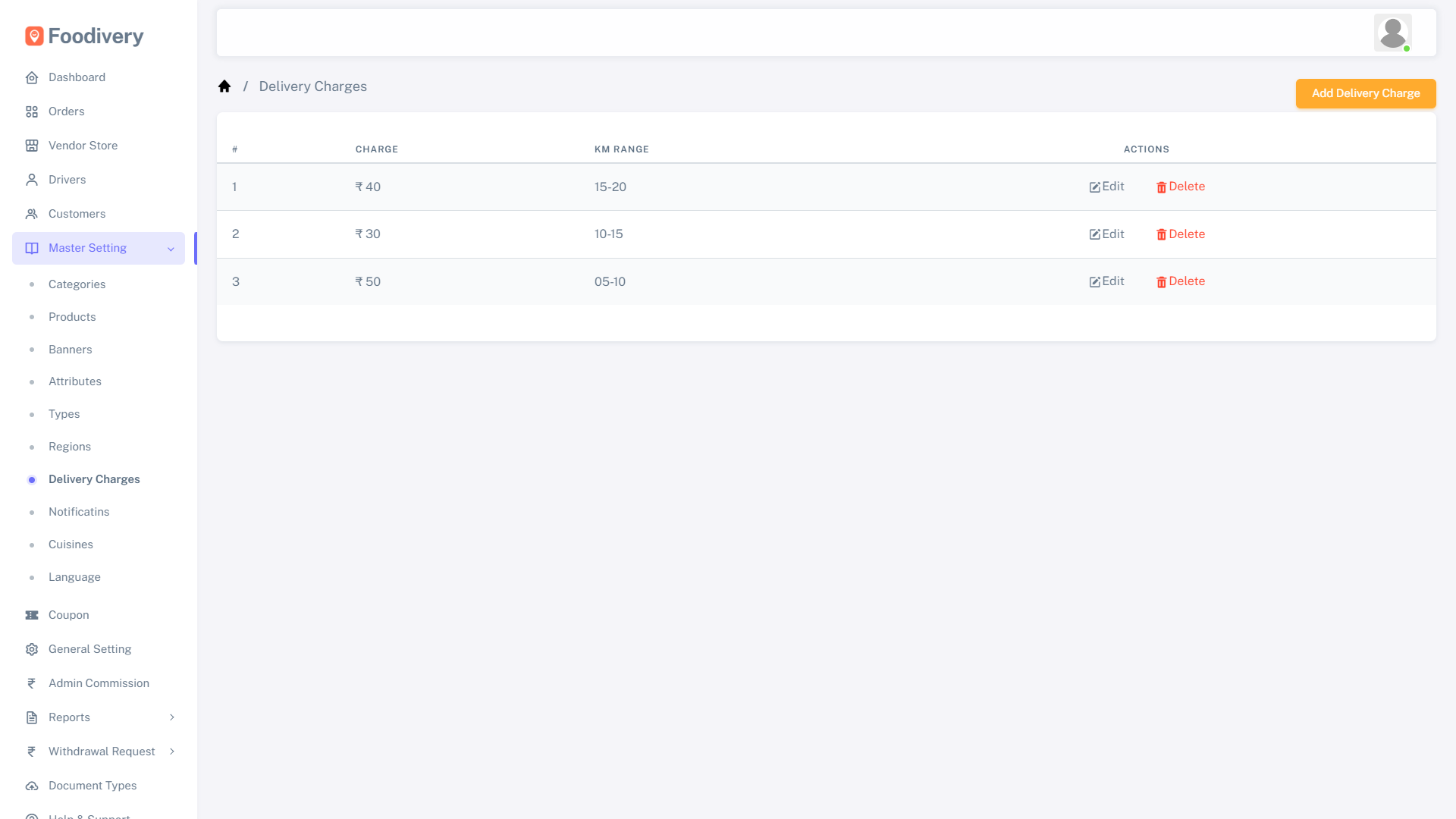Click the Customers people icon
1456x819 pixels.
(x=31, y=214)
